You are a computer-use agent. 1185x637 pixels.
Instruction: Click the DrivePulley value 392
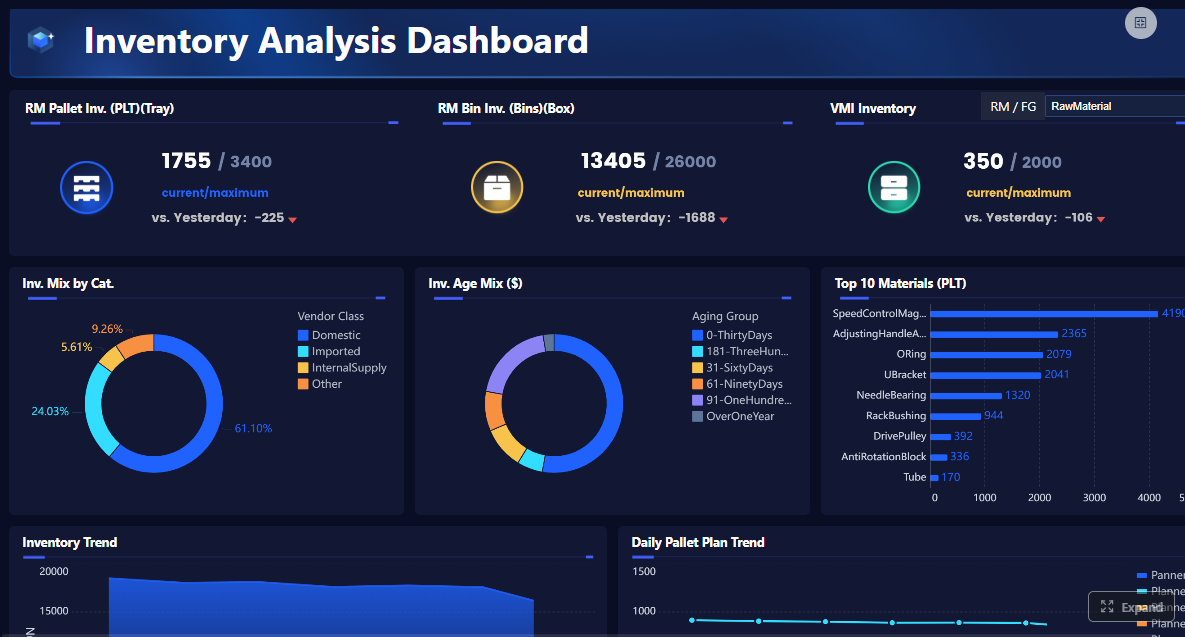(963, 436)
